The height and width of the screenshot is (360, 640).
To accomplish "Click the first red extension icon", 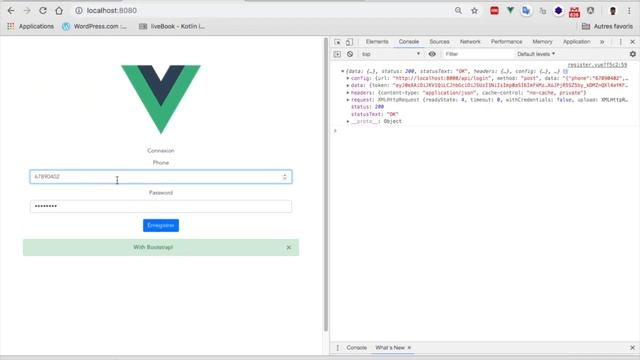I will click(x=494, y=11).
